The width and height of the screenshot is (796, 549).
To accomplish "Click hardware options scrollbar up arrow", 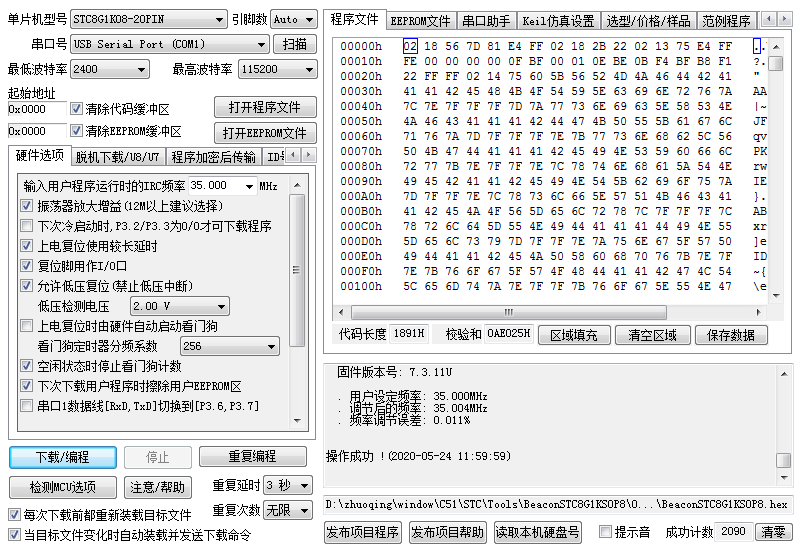I will [x=297, y=185].
